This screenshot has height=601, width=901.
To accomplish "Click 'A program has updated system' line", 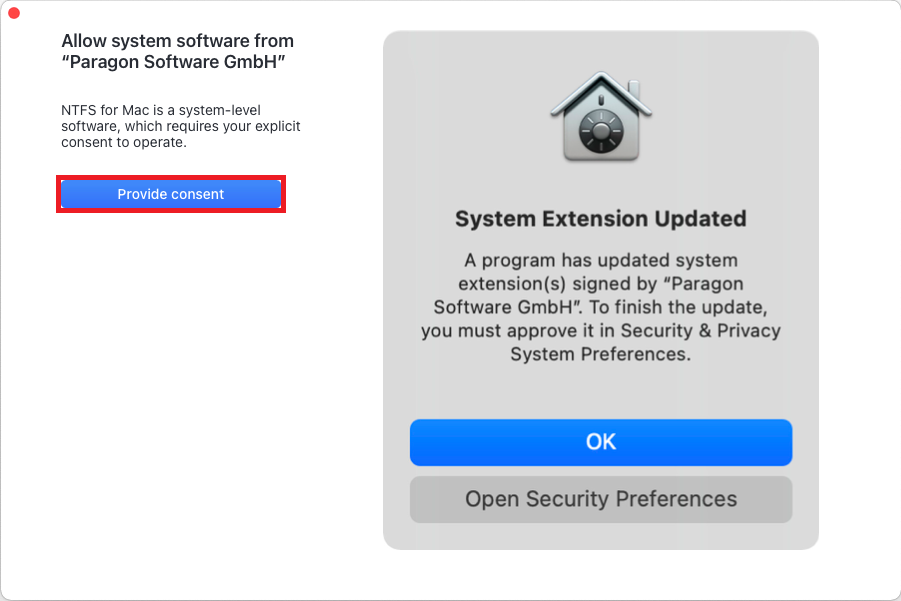I will tap(600, 260).
